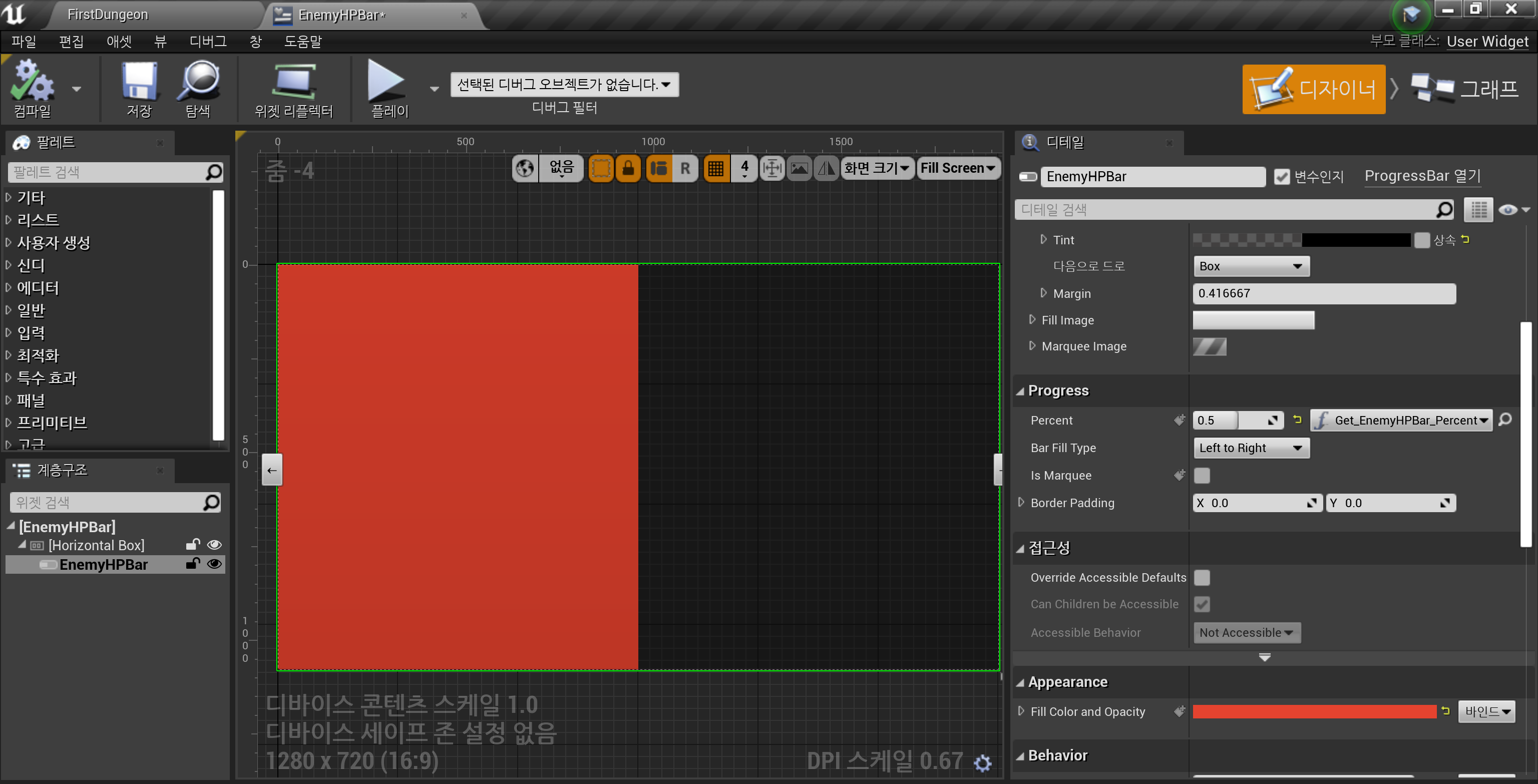Click the ProgressBar 열기 link

tap(1423, 176)
